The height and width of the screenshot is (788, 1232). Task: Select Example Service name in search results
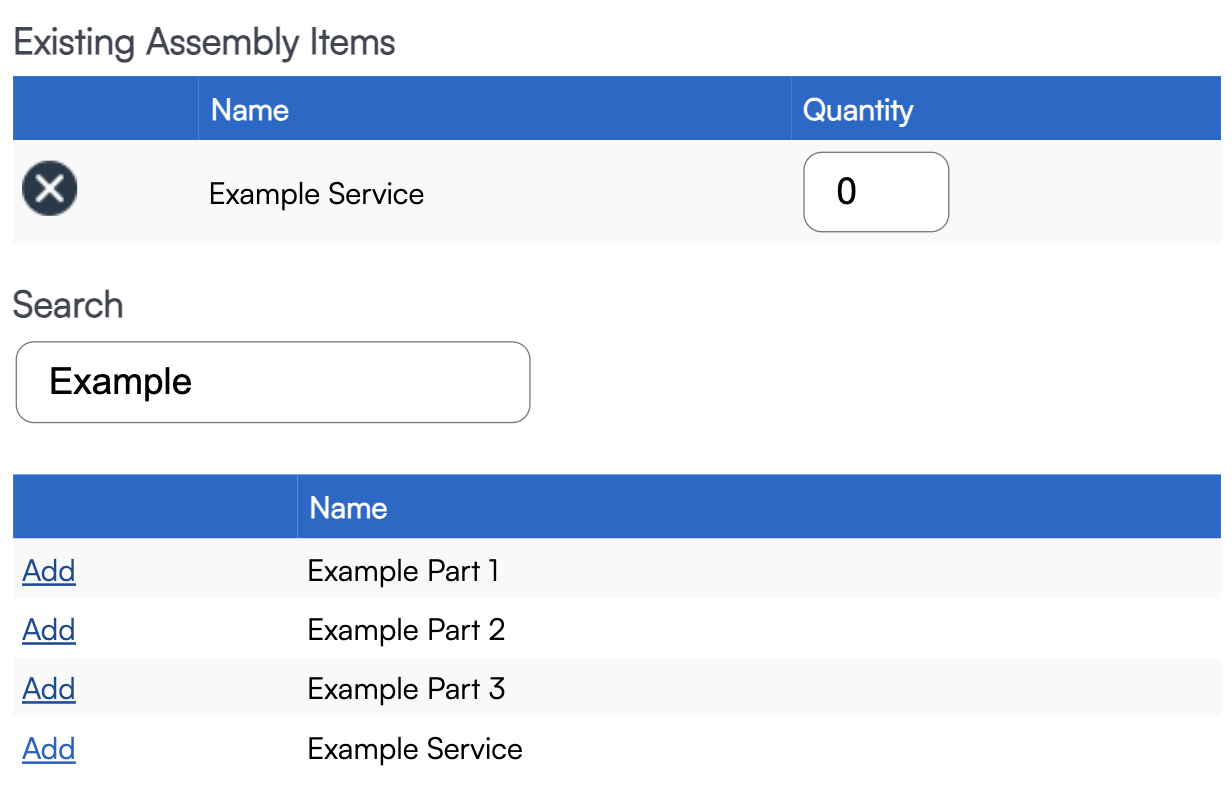point(415,749)
